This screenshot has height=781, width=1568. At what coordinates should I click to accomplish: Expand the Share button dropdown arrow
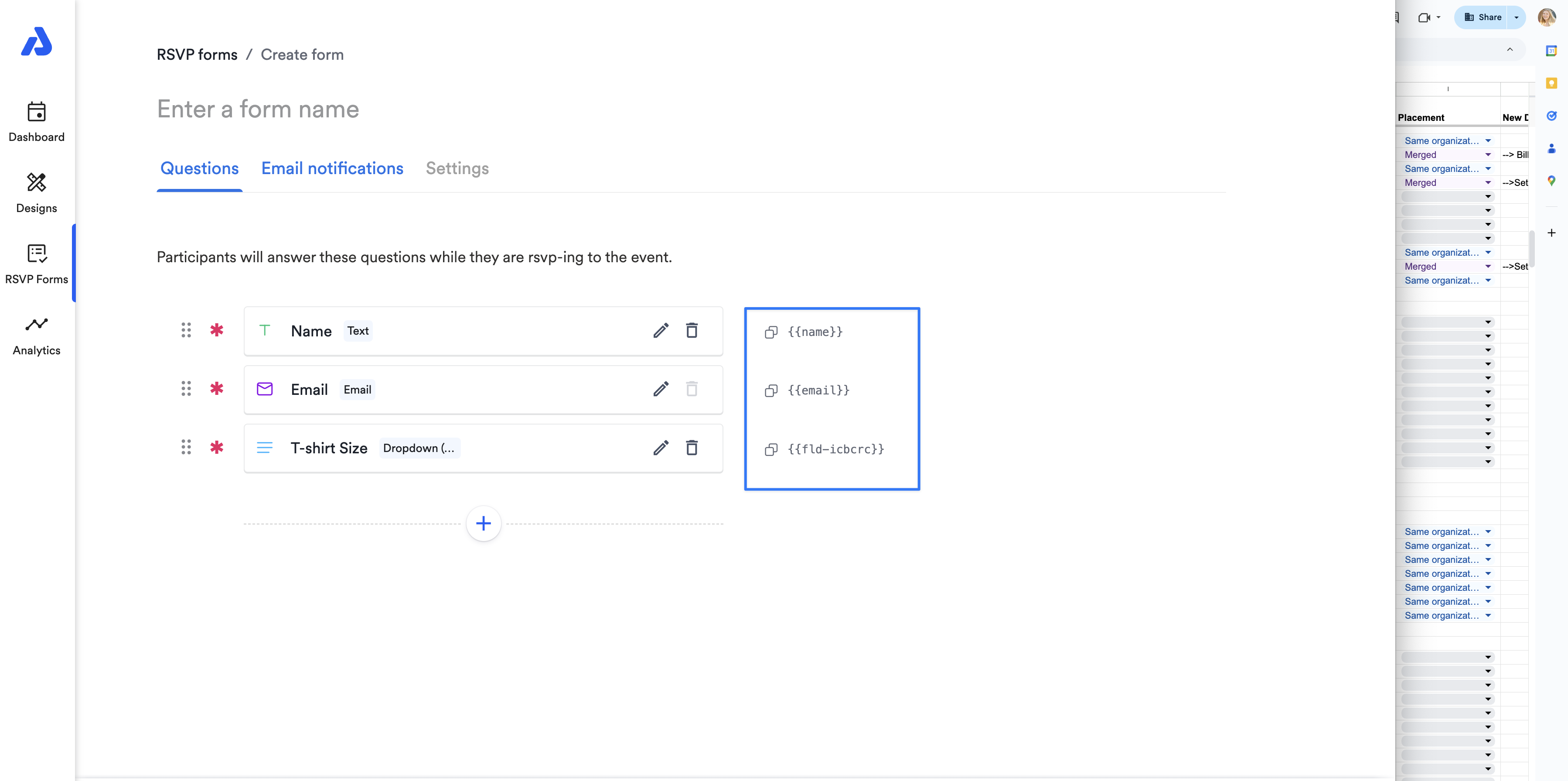1516,17
